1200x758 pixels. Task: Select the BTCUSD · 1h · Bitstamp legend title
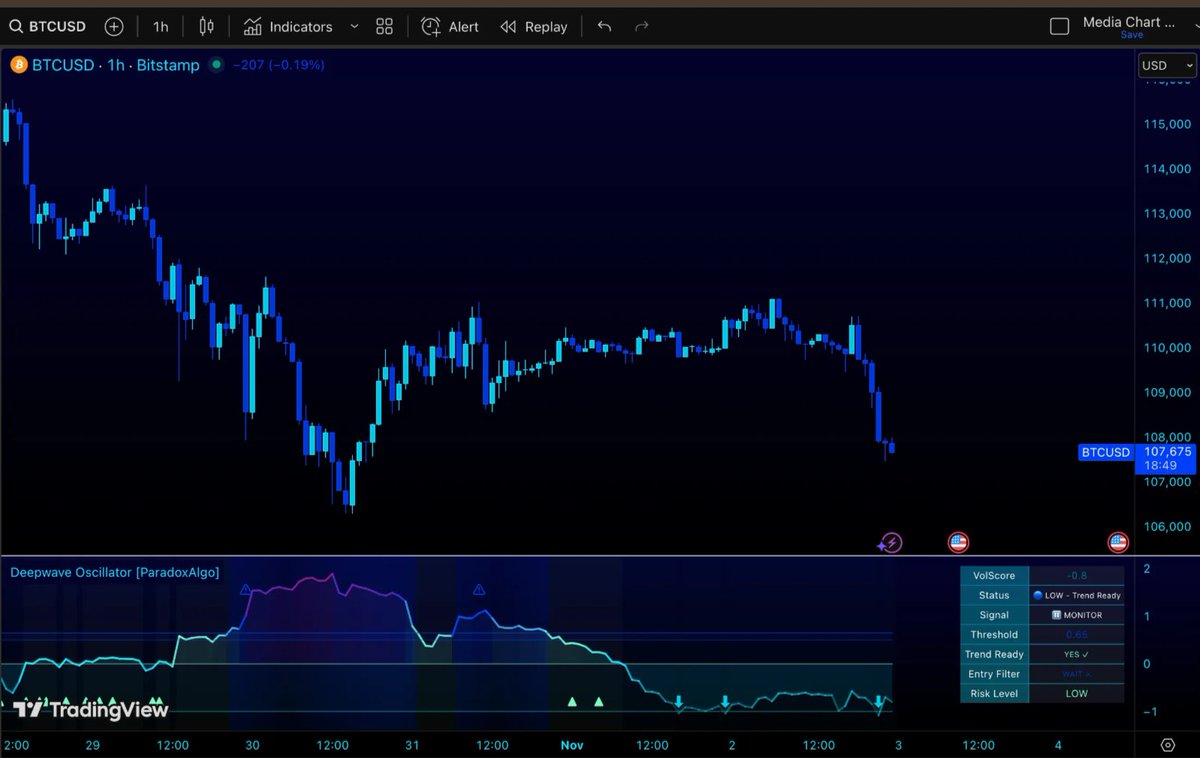tap(115, 65)
